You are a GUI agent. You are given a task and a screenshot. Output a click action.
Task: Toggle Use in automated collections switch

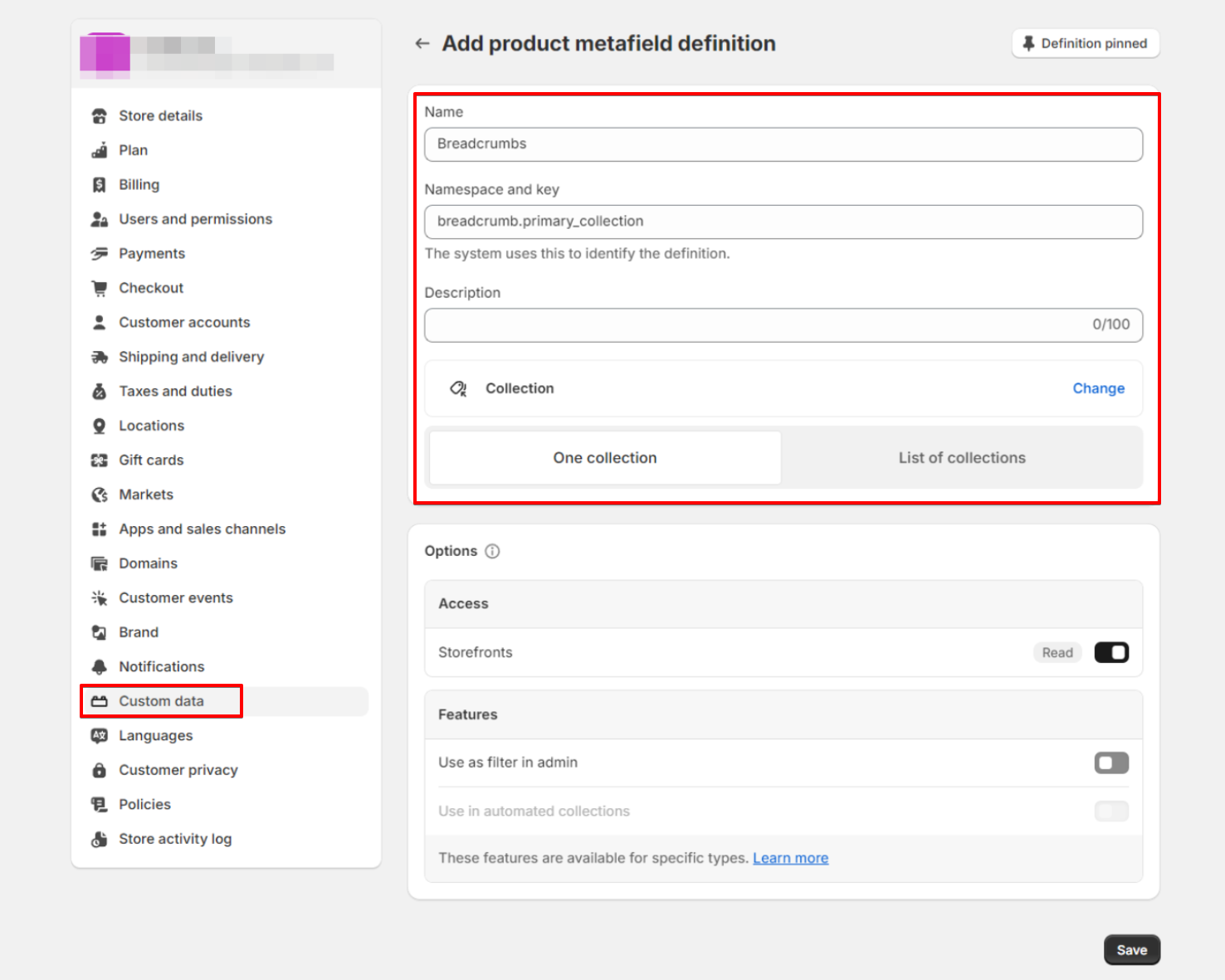pyautogui.click(x=1110, y=811)
